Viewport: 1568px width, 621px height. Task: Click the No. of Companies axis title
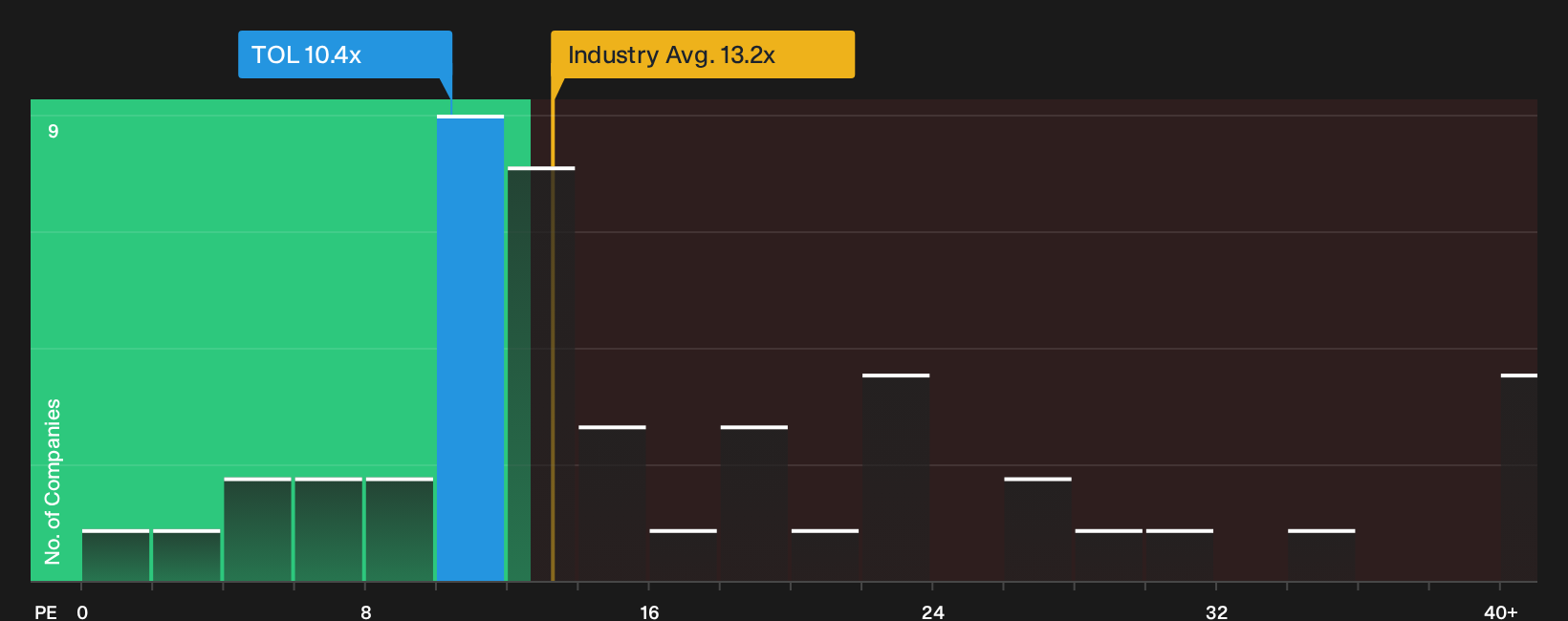point(53,481)
